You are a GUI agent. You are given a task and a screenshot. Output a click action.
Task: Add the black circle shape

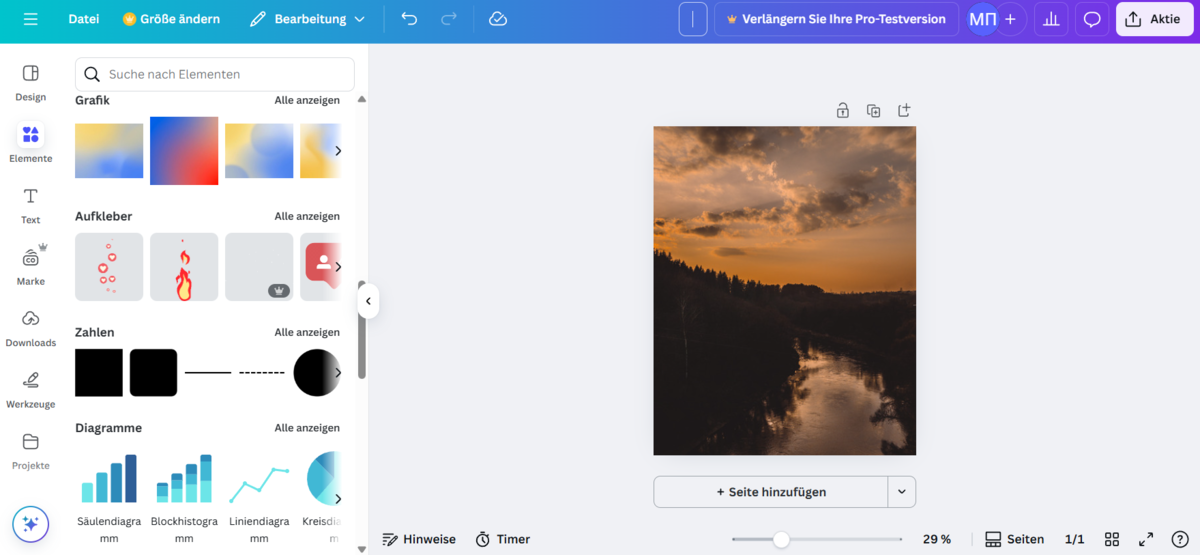[316, 372]
